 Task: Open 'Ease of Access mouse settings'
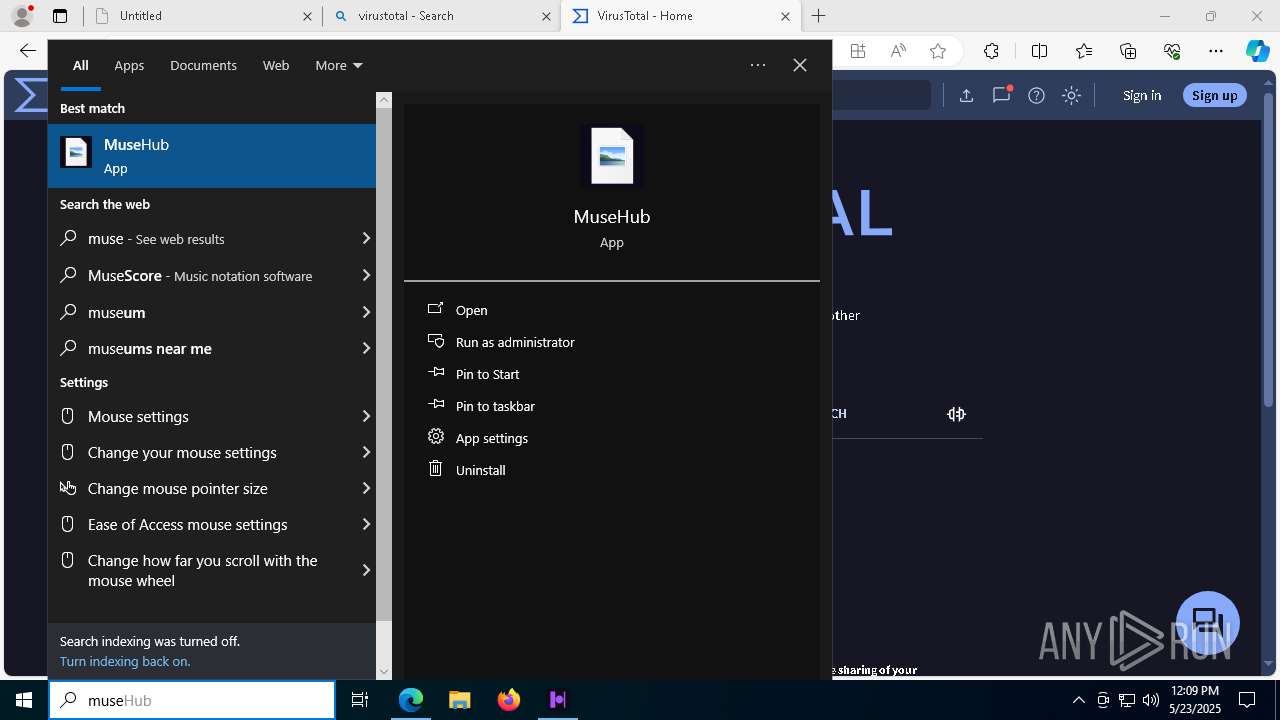(188, 524)
